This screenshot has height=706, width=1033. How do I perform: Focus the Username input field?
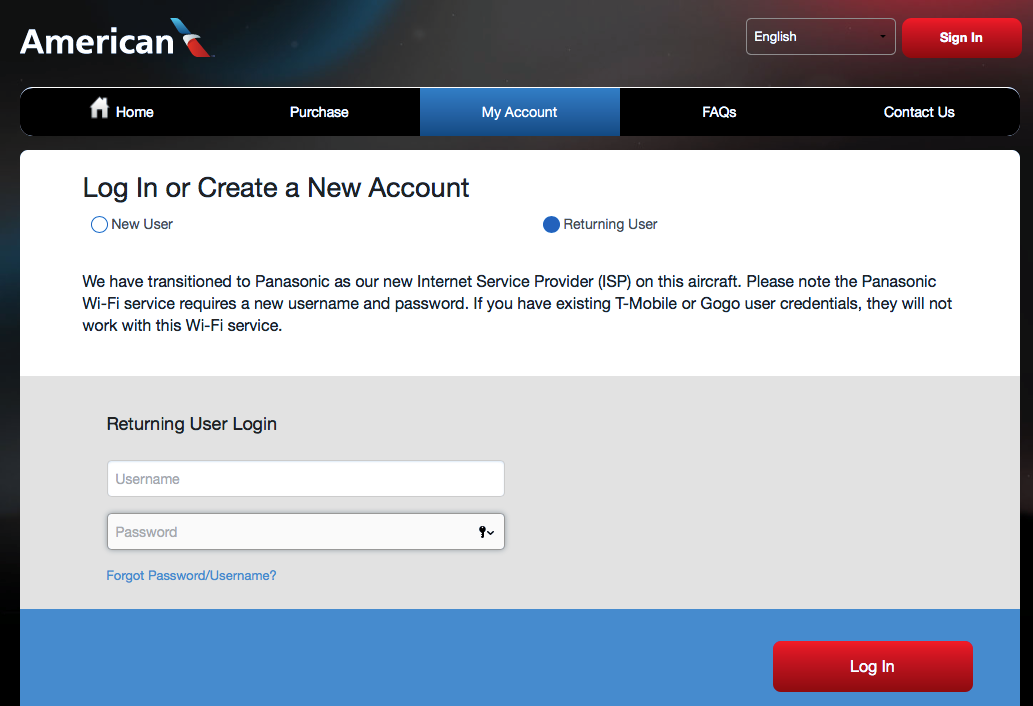306,479
